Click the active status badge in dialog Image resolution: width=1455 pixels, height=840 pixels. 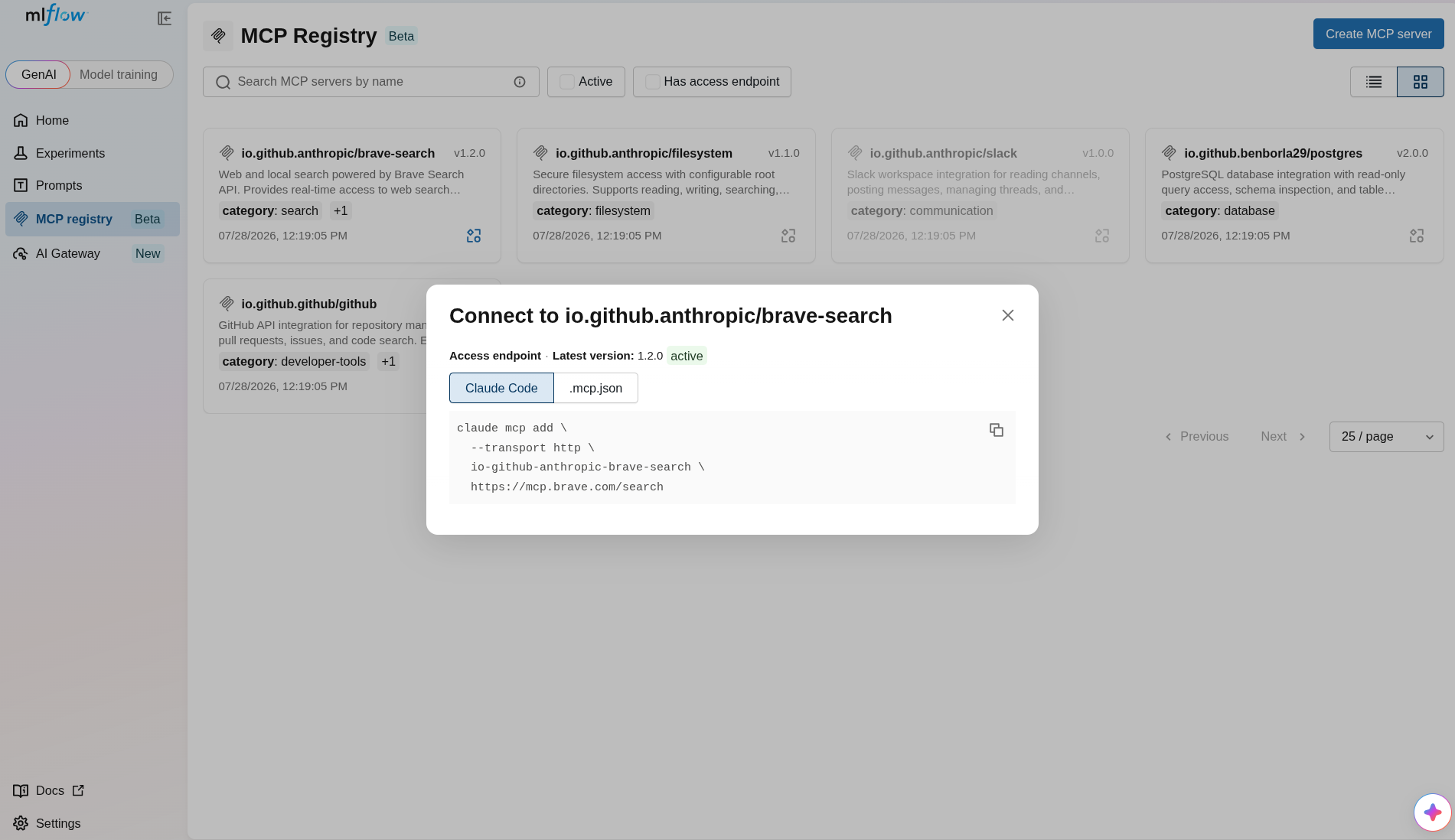tap(687, 356)
